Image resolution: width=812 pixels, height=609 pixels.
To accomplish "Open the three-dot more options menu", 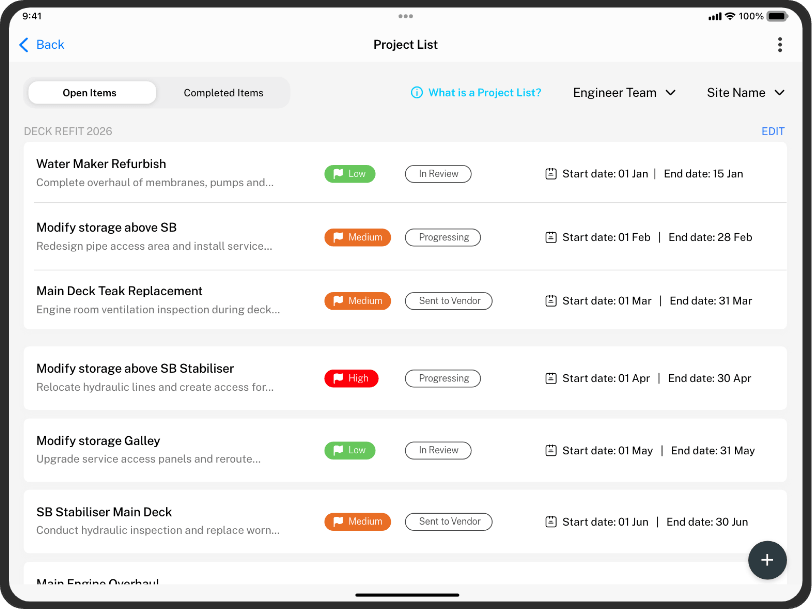I will [x=779, y=45].
